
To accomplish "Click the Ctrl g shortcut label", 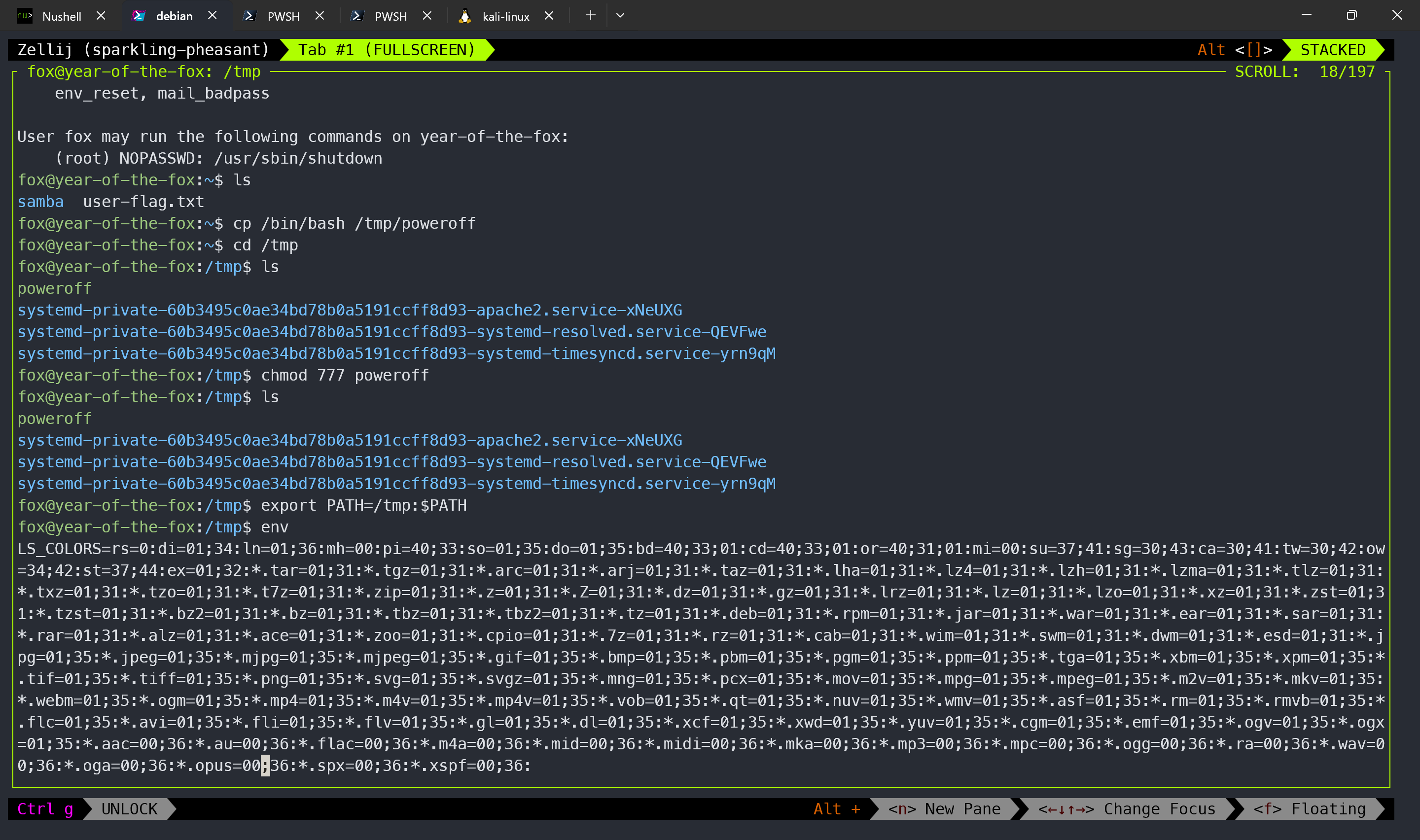I will (x=45, y=809).
